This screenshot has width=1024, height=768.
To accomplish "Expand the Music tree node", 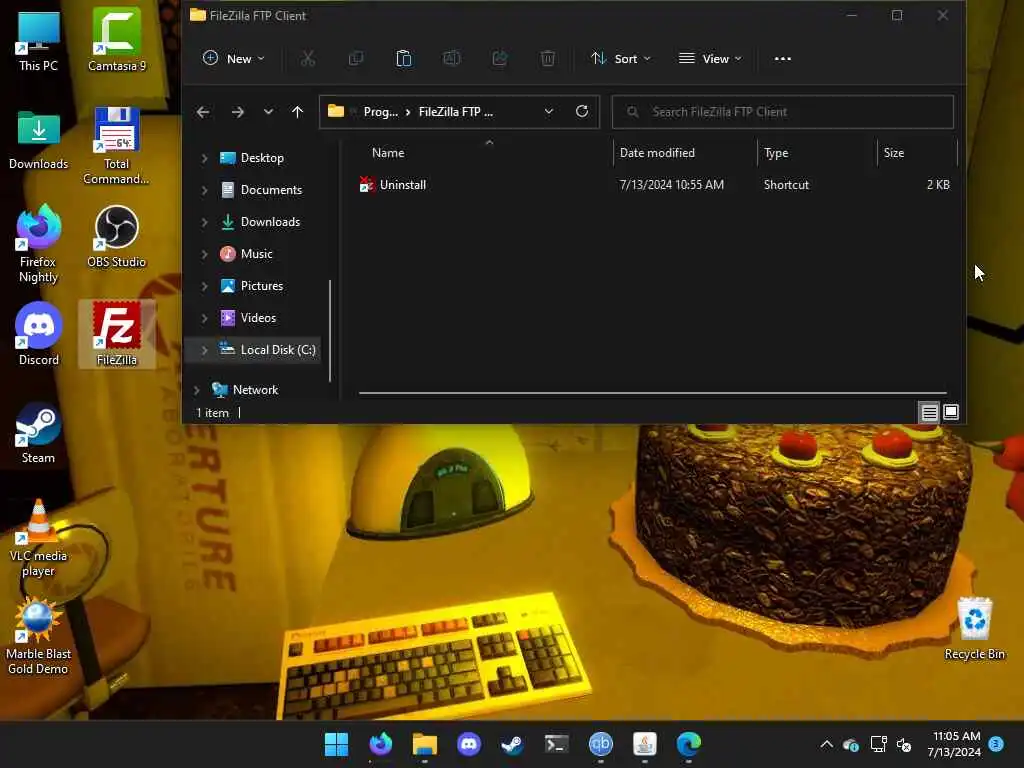I will [x=204, y=254].
